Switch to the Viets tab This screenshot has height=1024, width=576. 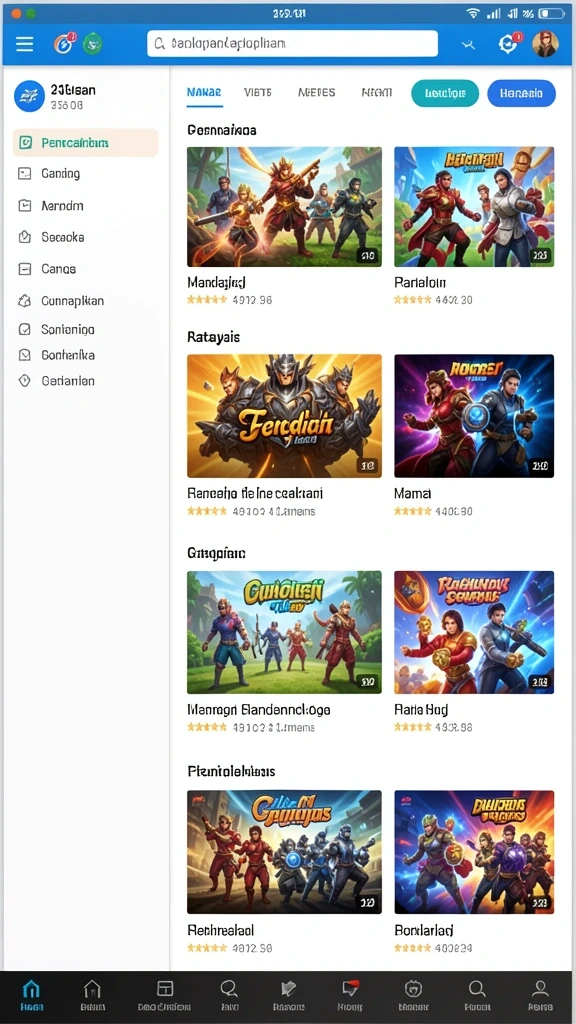[257, 93]
